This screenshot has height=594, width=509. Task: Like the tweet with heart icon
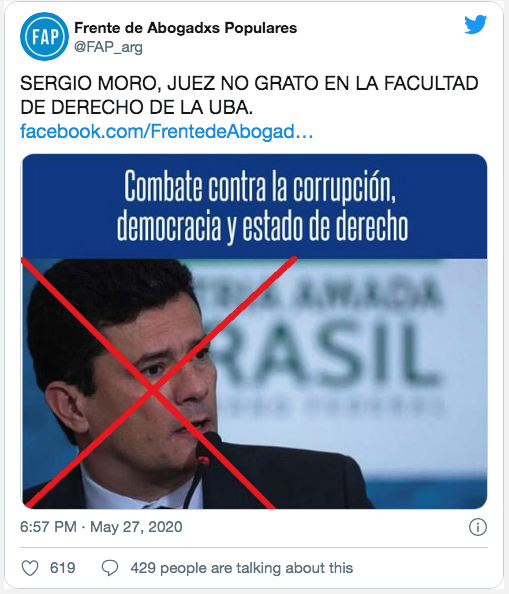click(x=30, y=568)
